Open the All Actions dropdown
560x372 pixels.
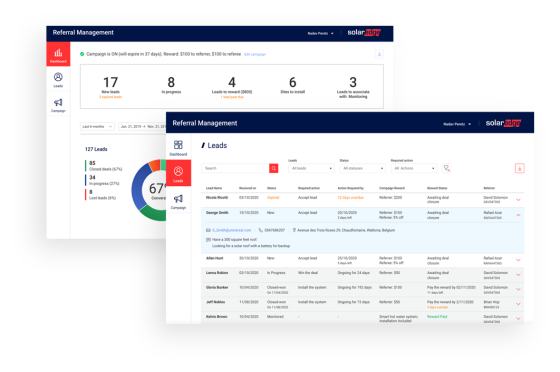tap(414, 168)
